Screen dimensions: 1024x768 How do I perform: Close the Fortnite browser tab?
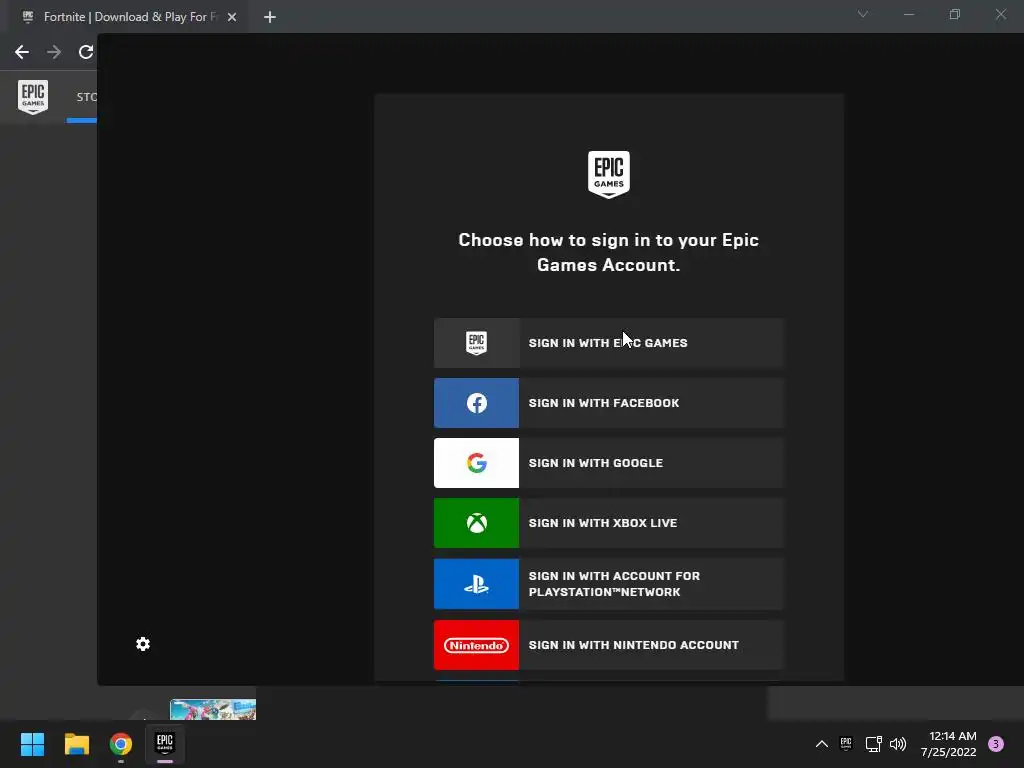(x=232, y=17)
